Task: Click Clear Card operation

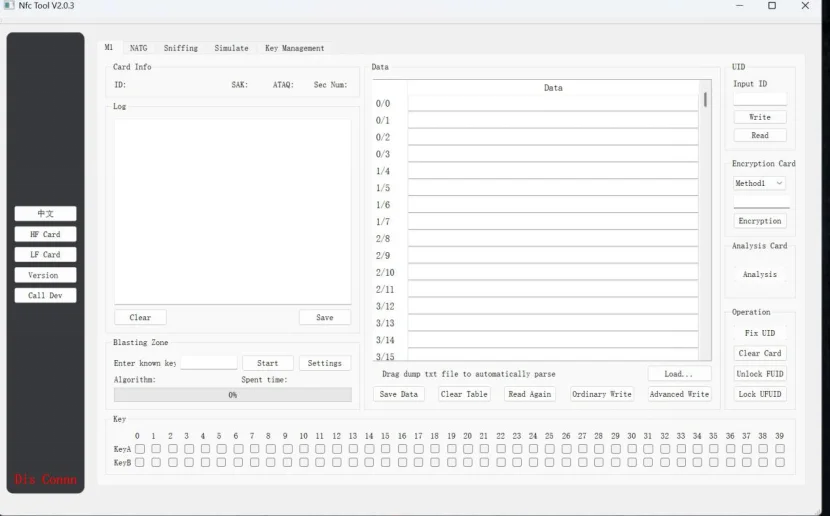Action: pyautogui.click(x=760, y=353)
